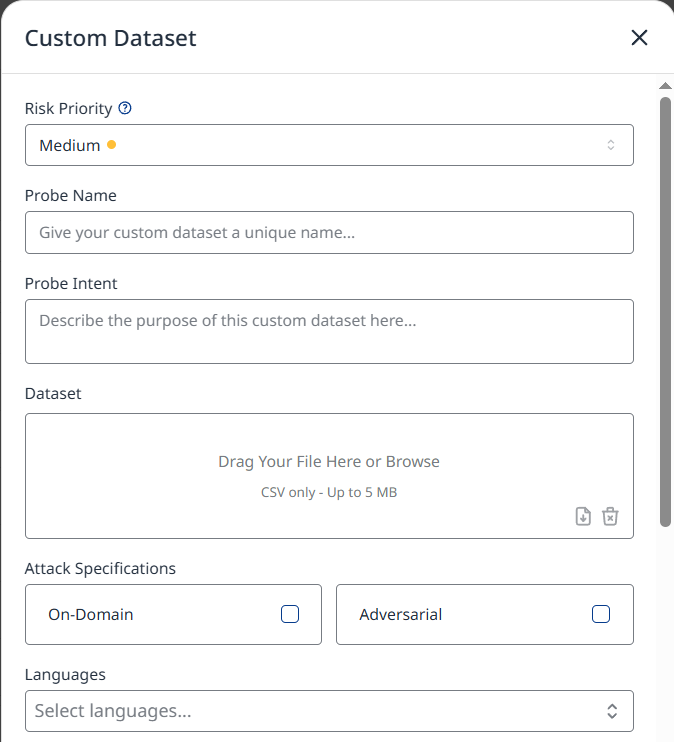Focus the Probe Name input field
This screenshot has width=674, height=742.
(329, 232)
